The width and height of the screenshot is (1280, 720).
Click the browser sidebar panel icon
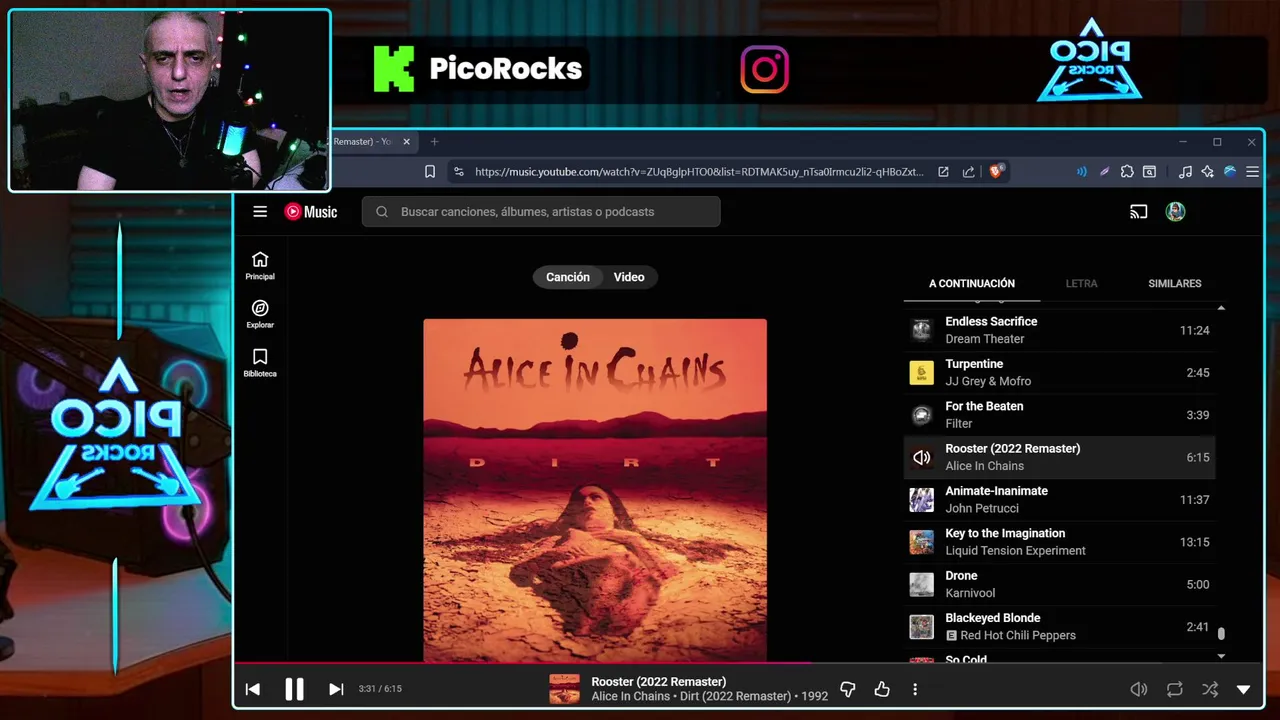(1150, 172)
